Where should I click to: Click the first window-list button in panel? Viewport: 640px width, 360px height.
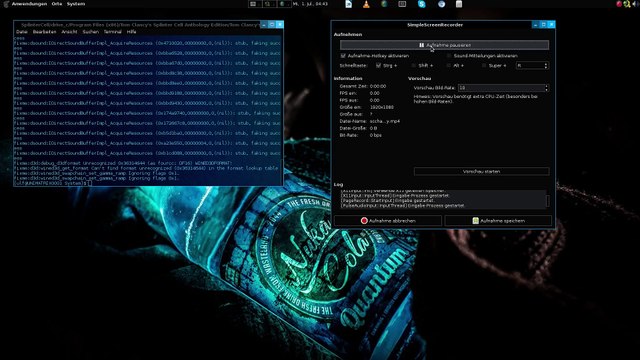254,4
